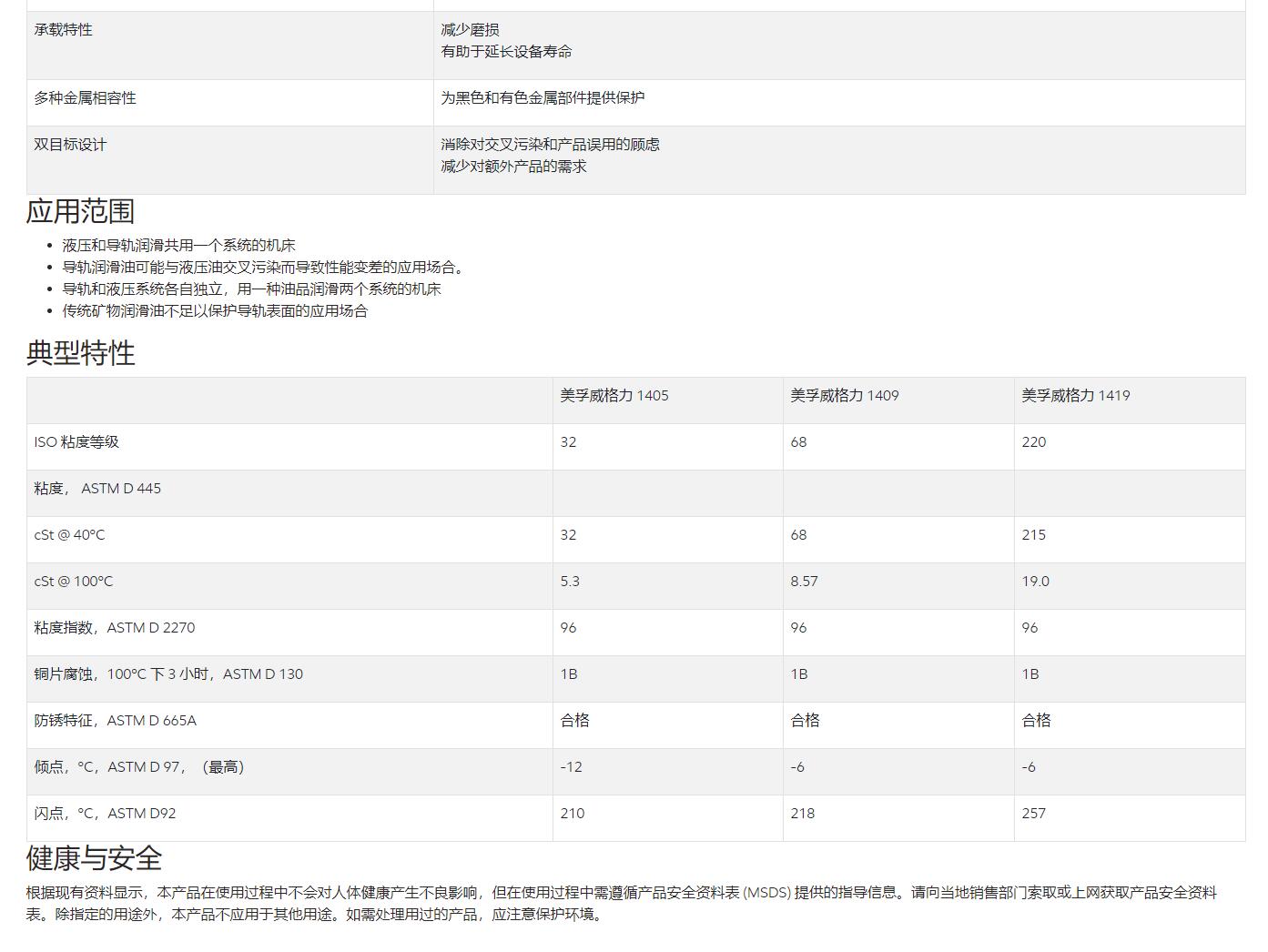Select flash point value 218
Screen dimensions: 1268x952
[803, 813]
